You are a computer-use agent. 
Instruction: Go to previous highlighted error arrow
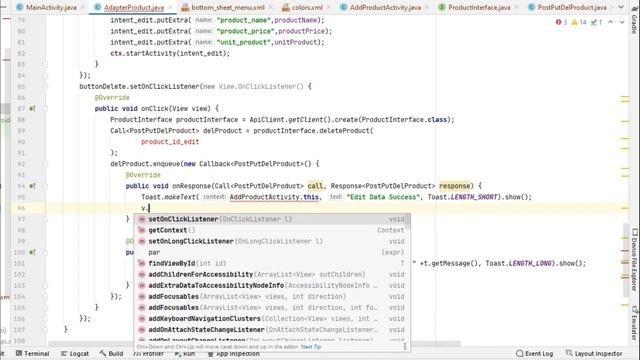(x=611, y=22)
